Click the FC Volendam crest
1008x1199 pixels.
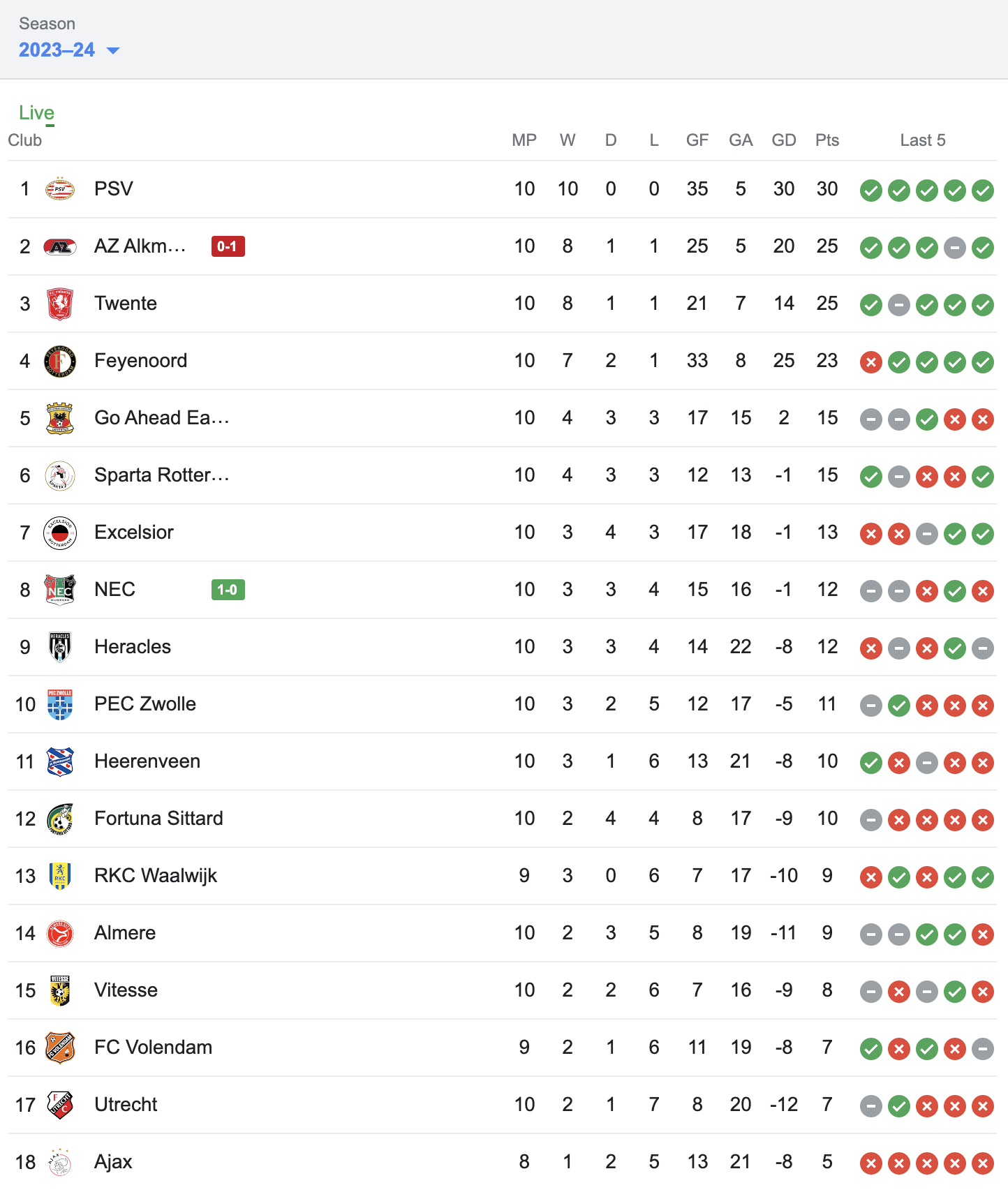tap(60, 1048)
